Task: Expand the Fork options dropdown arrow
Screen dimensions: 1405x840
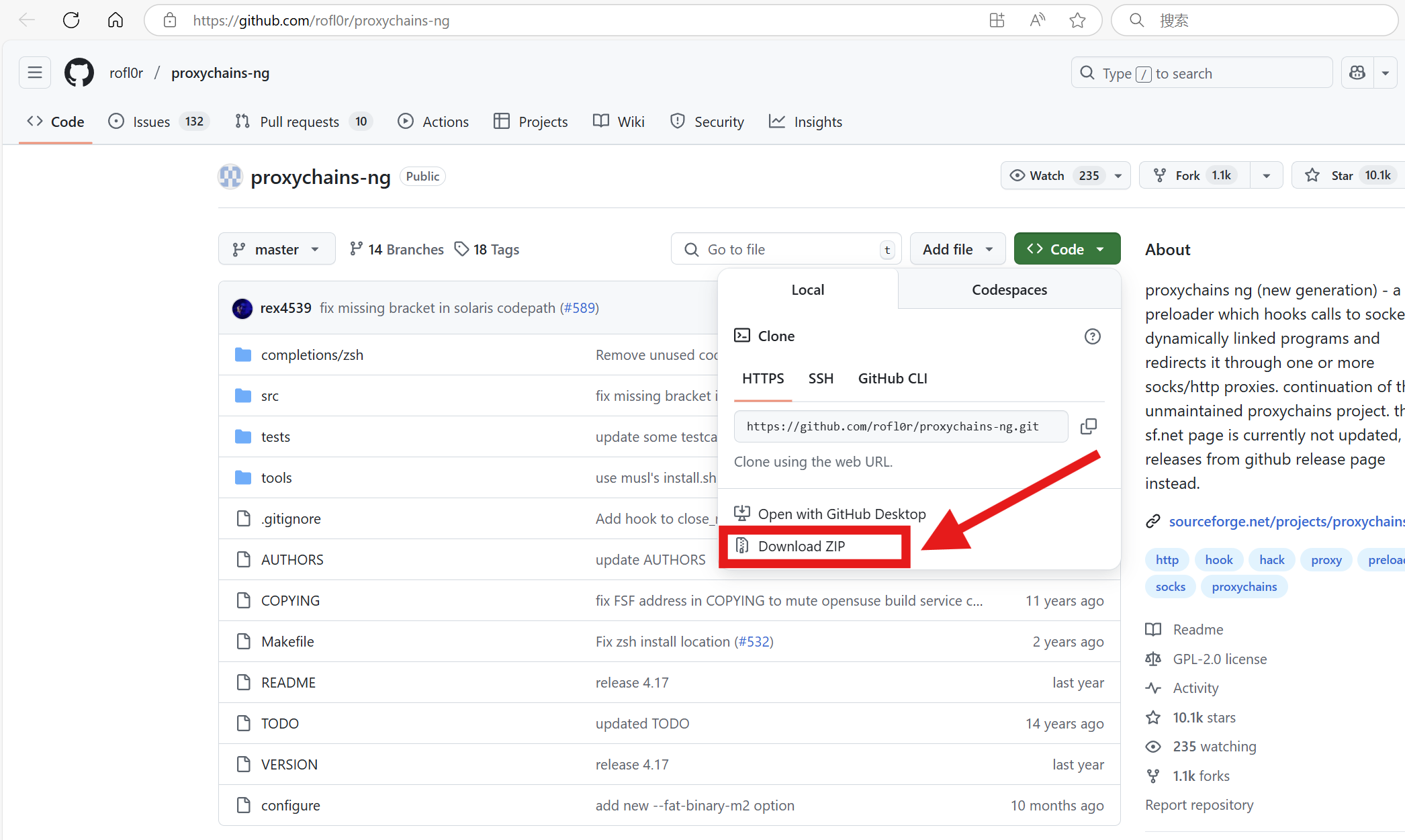Action: [x=1266, y=175]
